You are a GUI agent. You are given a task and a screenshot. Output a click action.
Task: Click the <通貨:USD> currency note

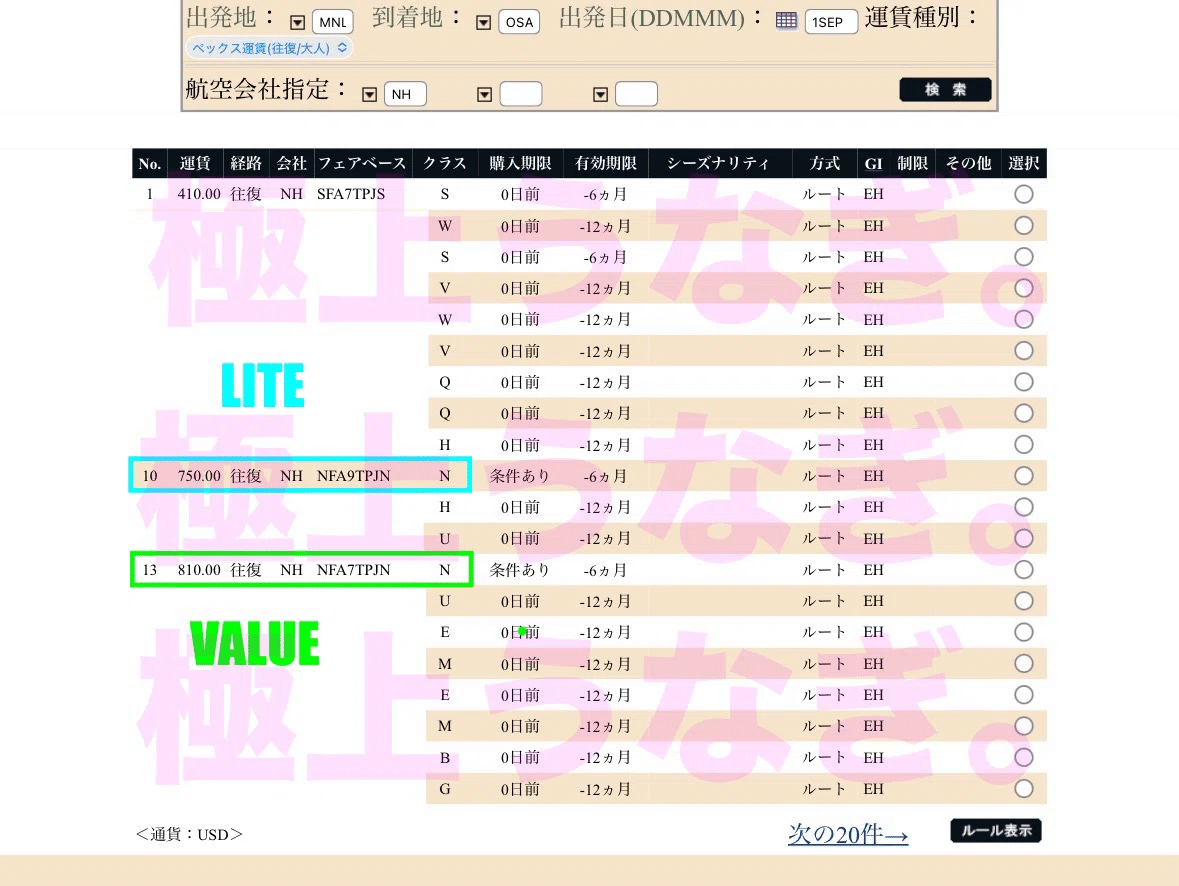point(189,834)
